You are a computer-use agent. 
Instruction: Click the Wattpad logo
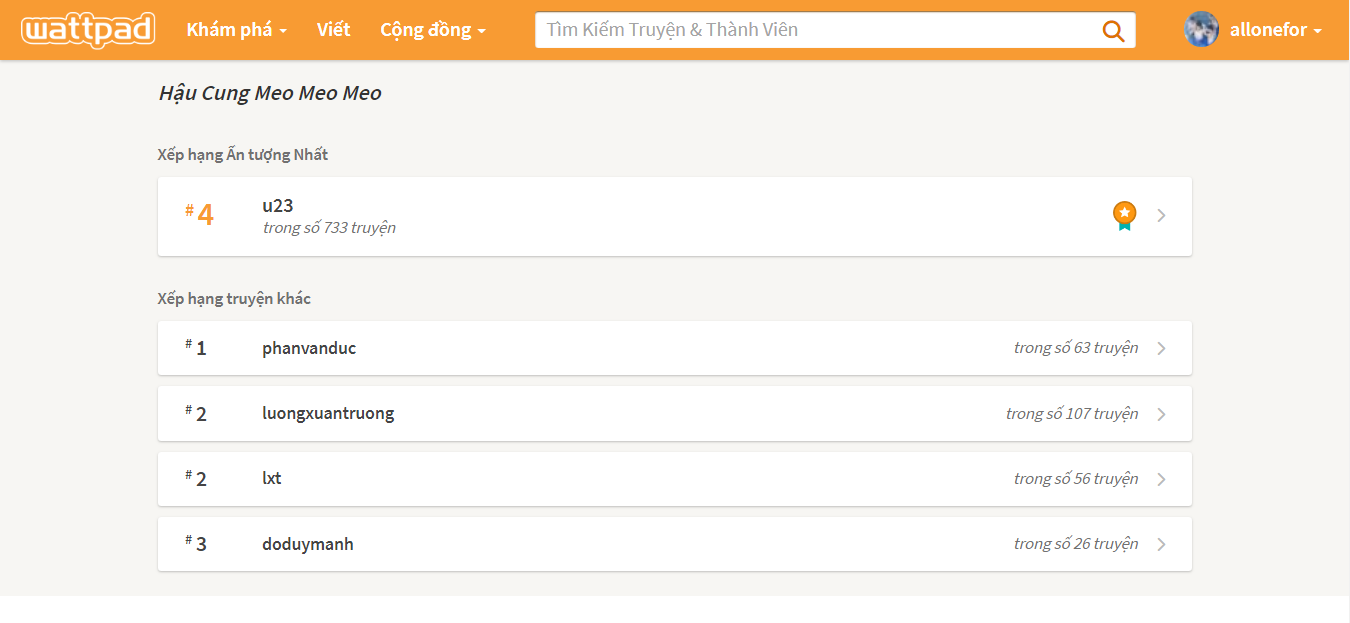88,30
